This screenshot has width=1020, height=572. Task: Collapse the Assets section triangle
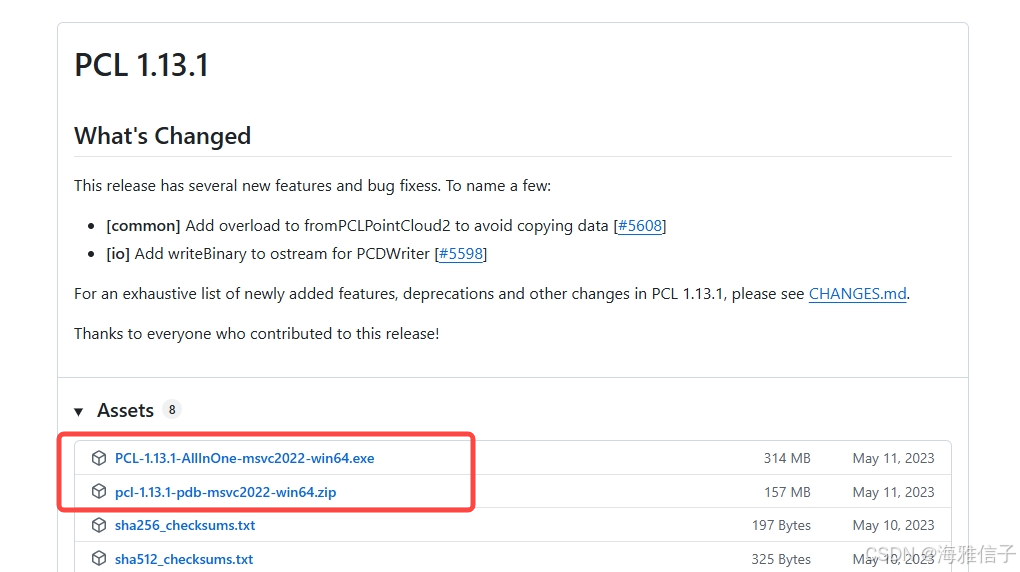[x=79, y=411]
